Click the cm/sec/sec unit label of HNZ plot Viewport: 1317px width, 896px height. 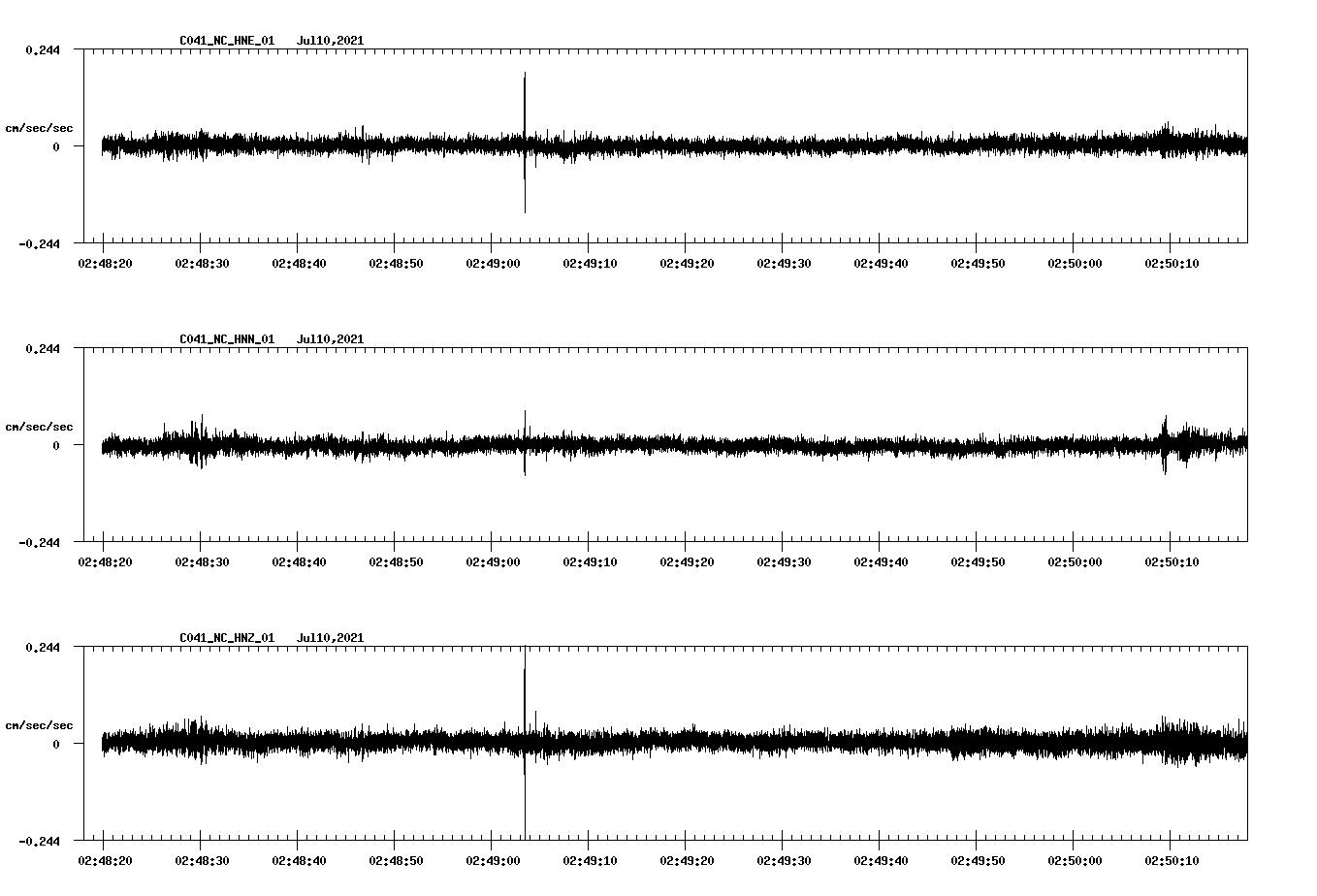coord(39,725)
